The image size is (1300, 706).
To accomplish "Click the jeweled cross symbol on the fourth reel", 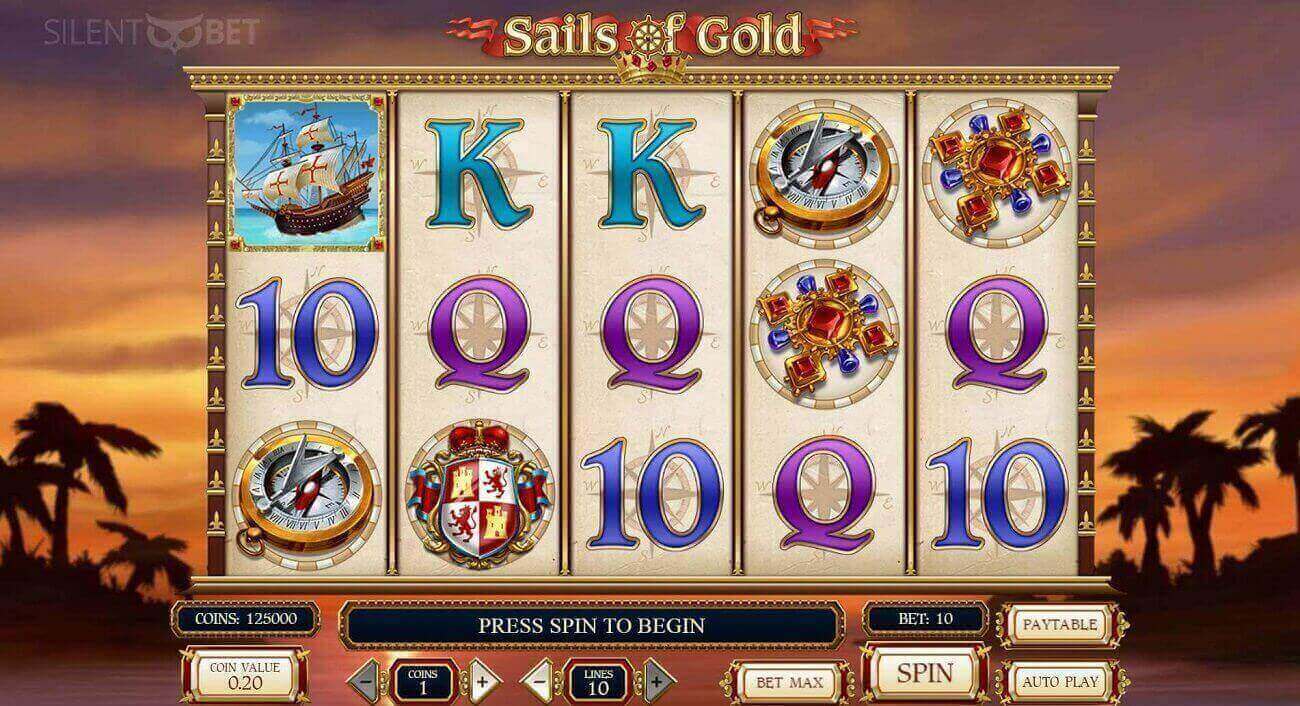I will click(825, 332).
